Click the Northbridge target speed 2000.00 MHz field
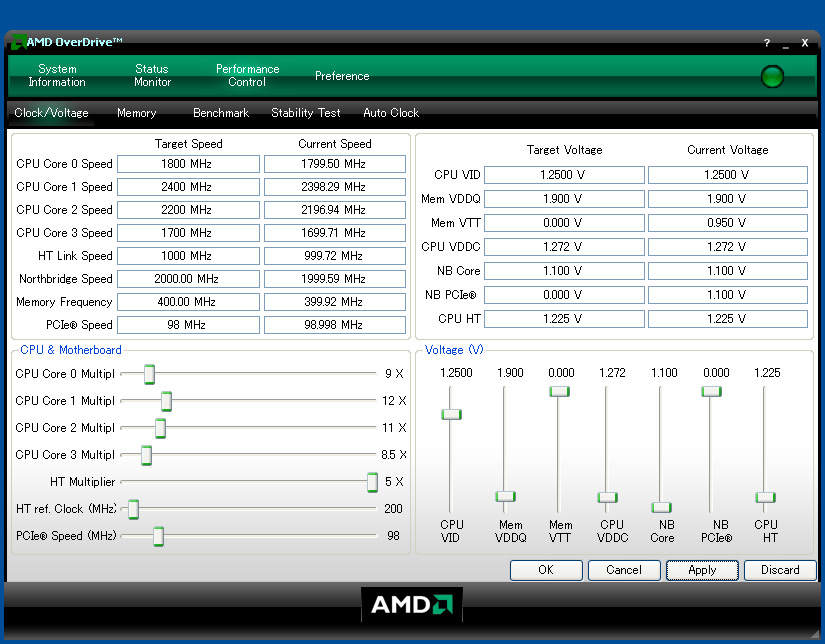This screenshot has height=644, width=825. tap(188, 279)
